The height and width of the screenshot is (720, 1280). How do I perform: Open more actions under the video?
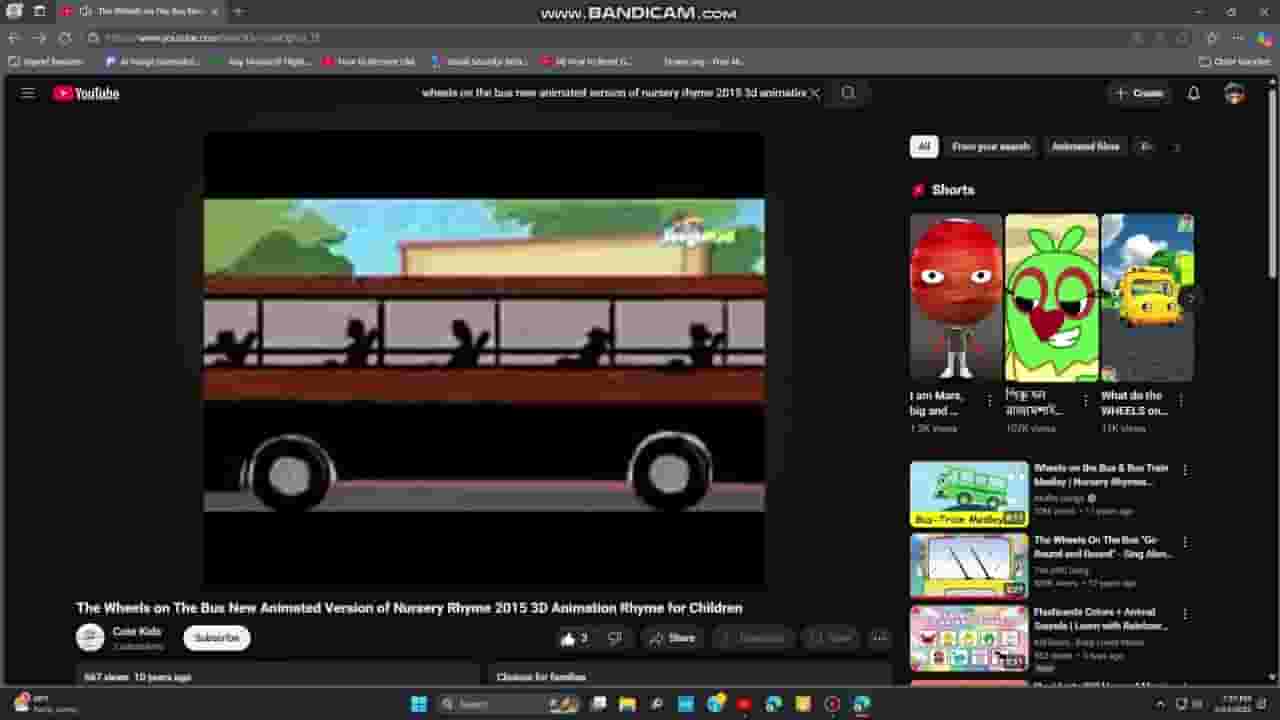coord(879,638)
